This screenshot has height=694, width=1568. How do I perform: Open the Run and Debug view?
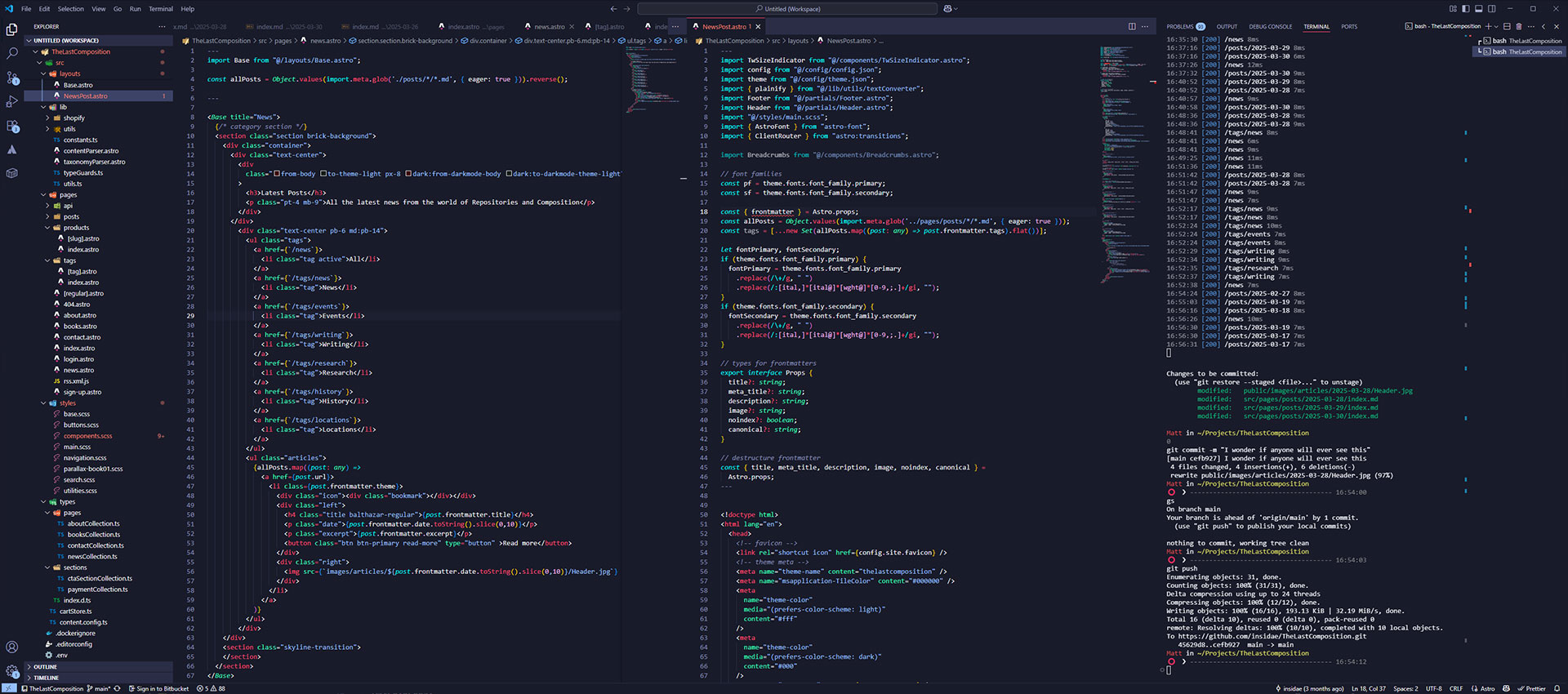[x=11, y=102]
